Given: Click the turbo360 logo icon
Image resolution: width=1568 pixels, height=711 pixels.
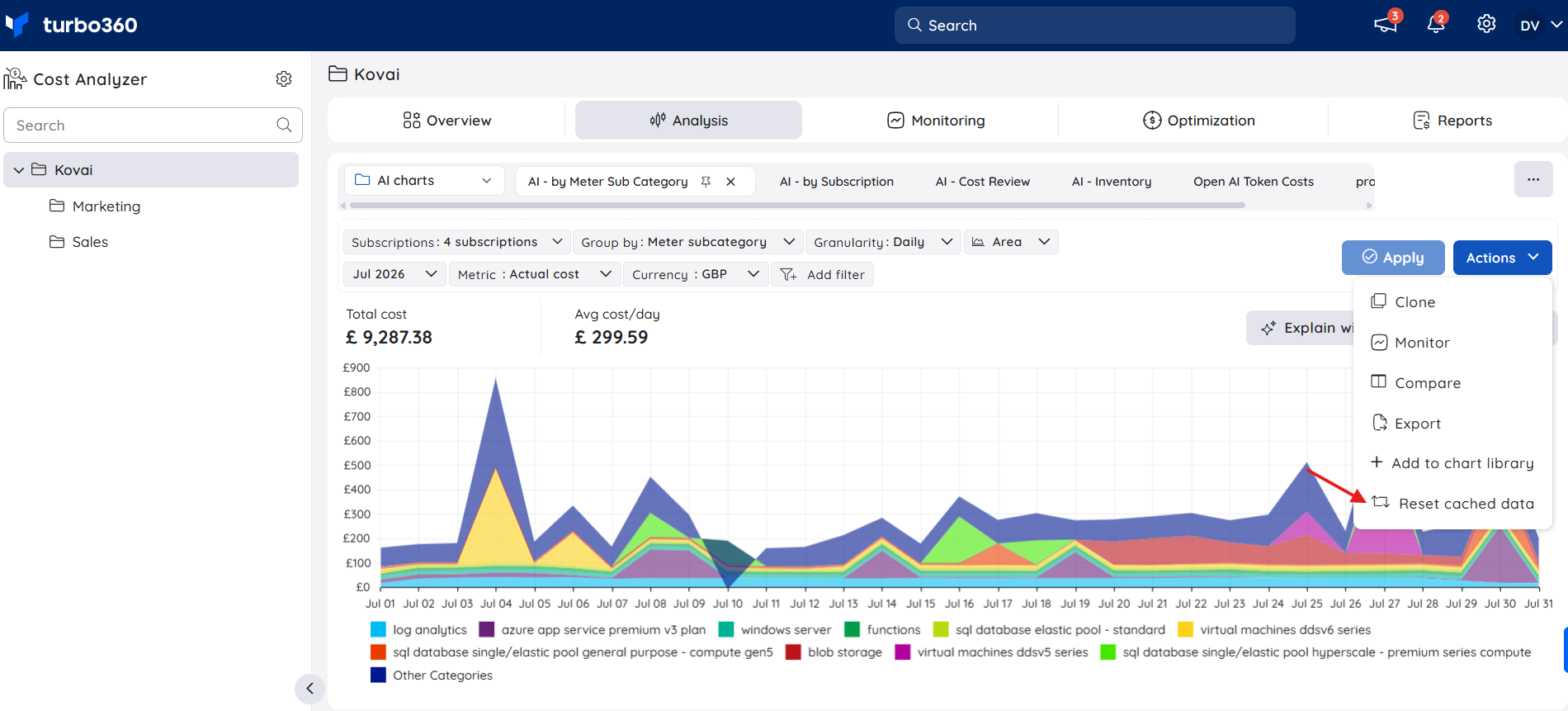Looking at the screenshot, I should click(x=17, y=25).
